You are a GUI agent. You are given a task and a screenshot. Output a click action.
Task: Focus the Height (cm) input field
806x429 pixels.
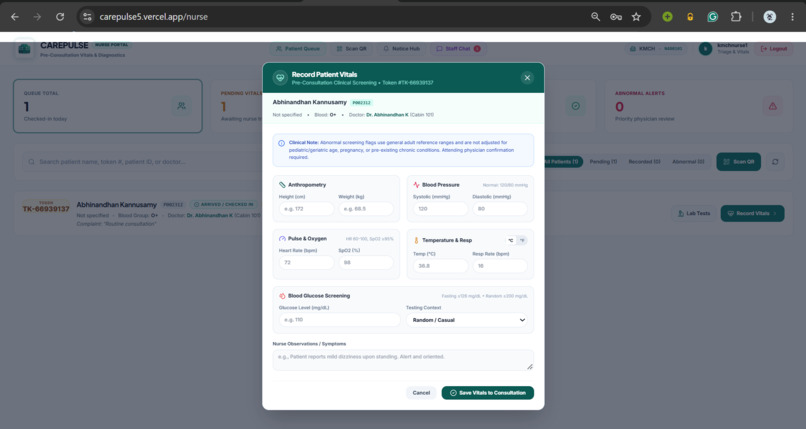click(306, 209)
